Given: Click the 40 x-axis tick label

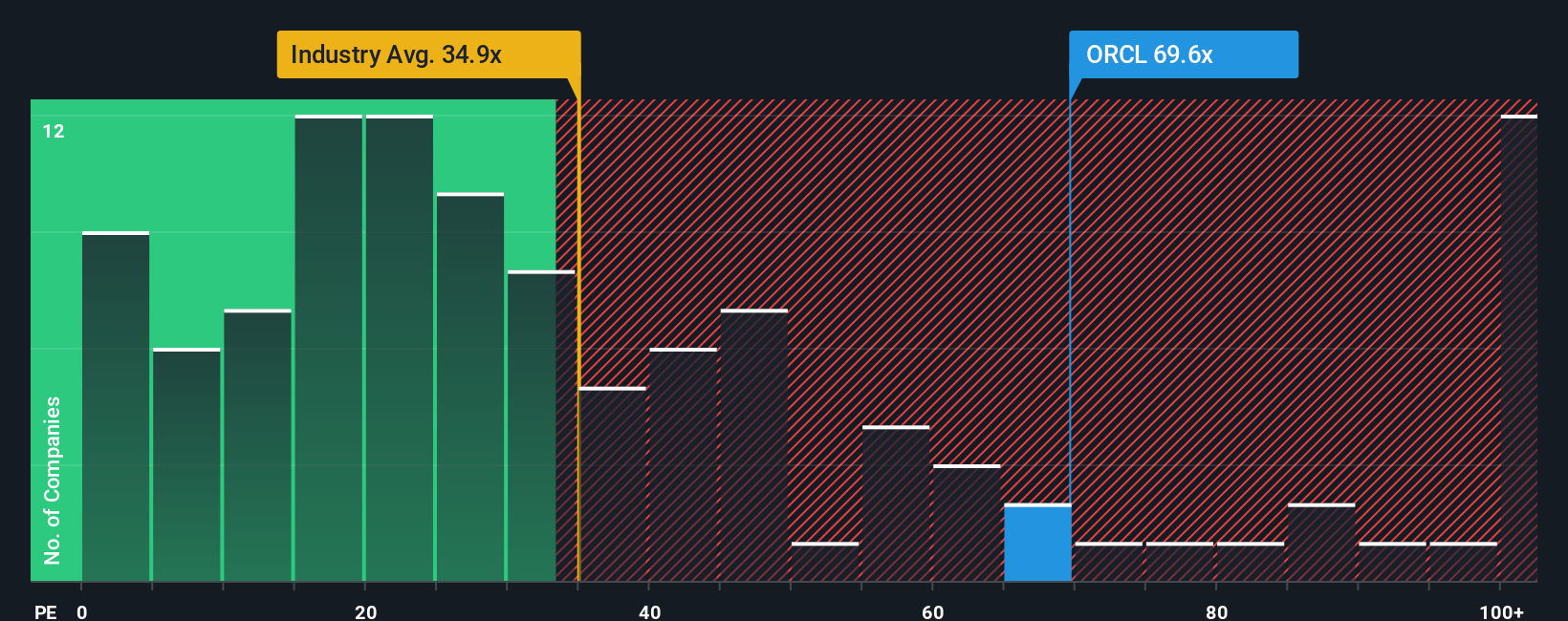Looking at the screenshot, I should tap(649, 611).
